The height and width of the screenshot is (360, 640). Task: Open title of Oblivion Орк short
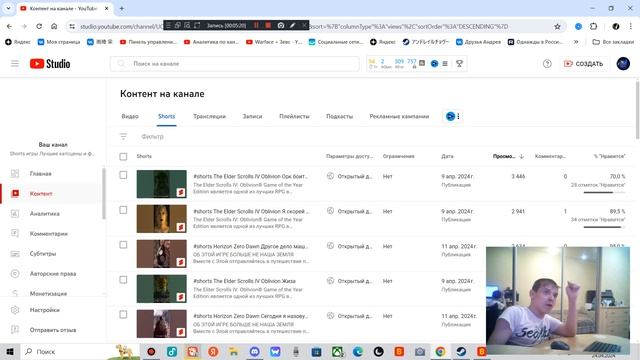click(x=250, y=176)
